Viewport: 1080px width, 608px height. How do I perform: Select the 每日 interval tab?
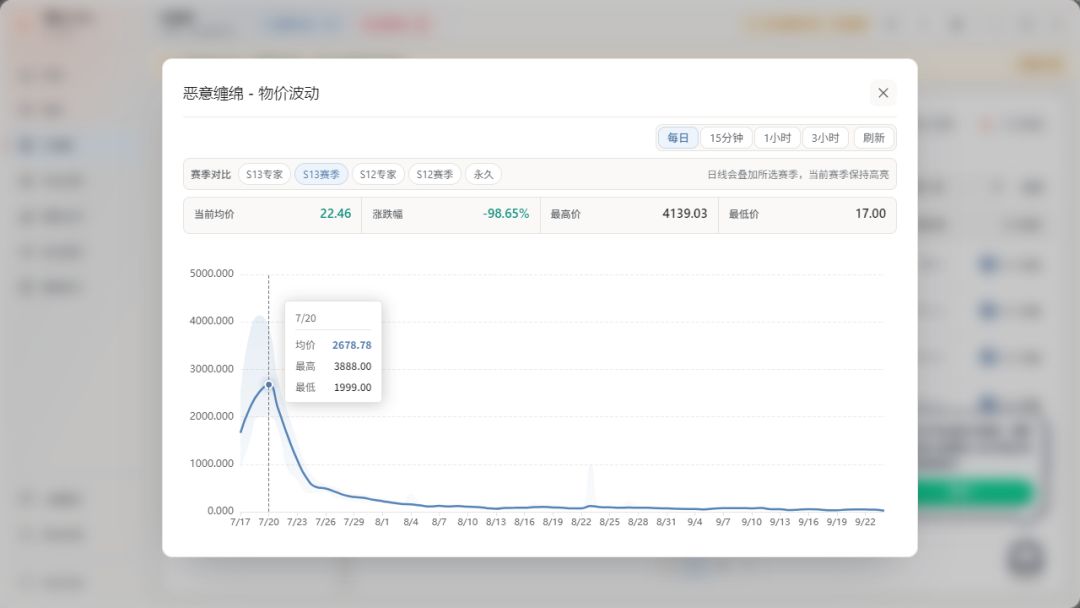(x=678, y=138)
